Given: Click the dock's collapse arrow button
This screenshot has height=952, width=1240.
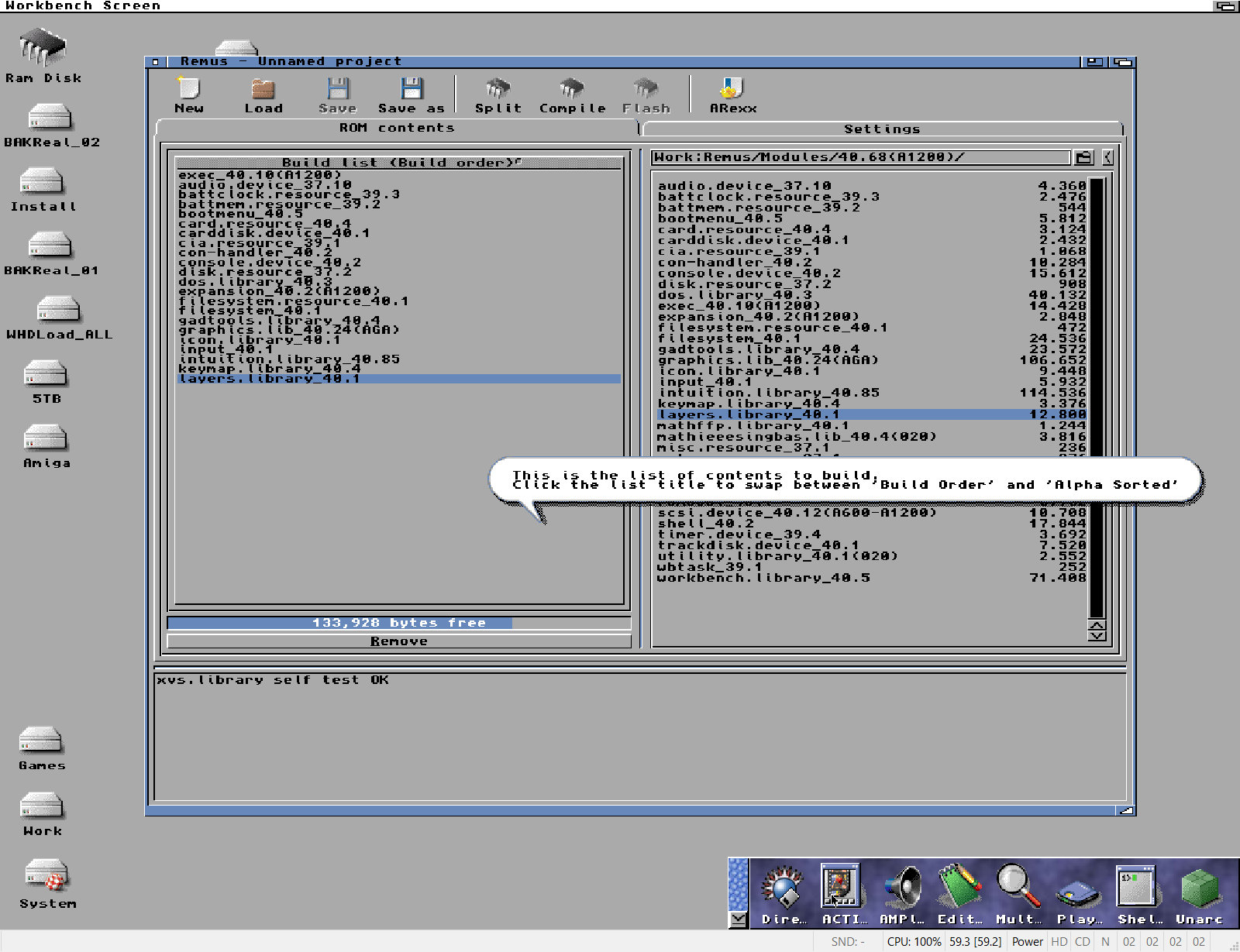Looking at the screenshot, I should point(739,919).
